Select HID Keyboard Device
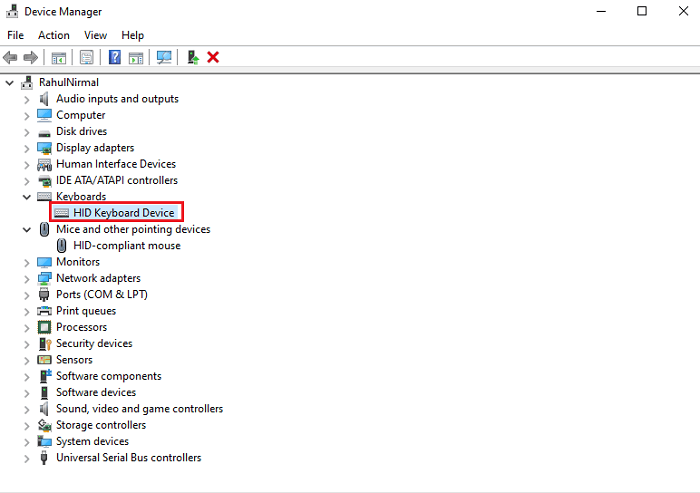The image size is (700, 493). [x=123, y=213]
